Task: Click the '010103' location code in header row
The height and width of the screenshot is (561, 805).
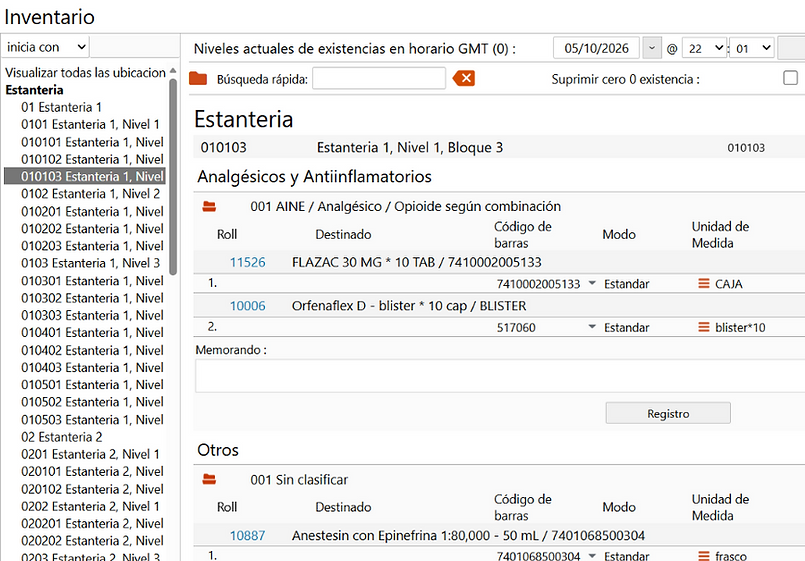Action: point(223,147)
